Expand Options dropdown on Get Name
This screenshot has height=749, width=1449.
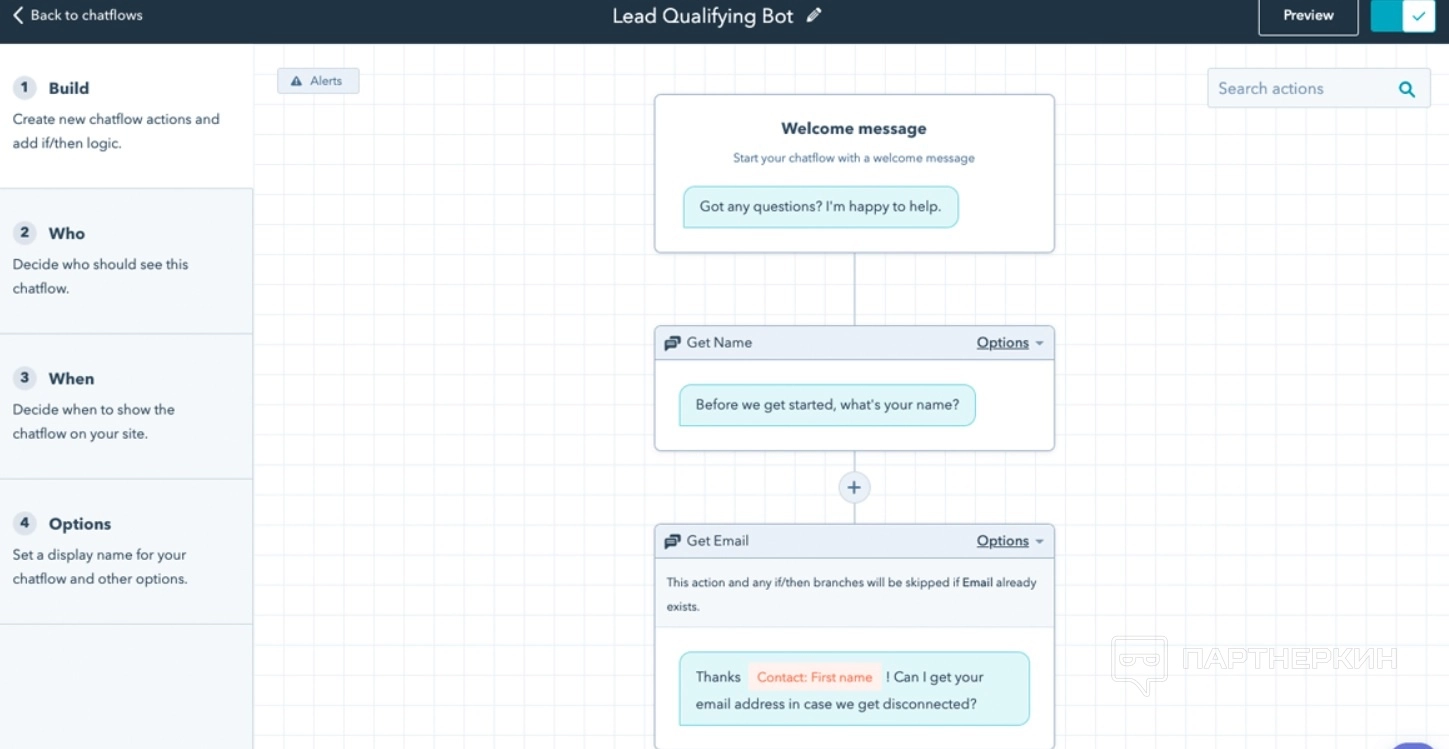click(x=1010, y=343)
